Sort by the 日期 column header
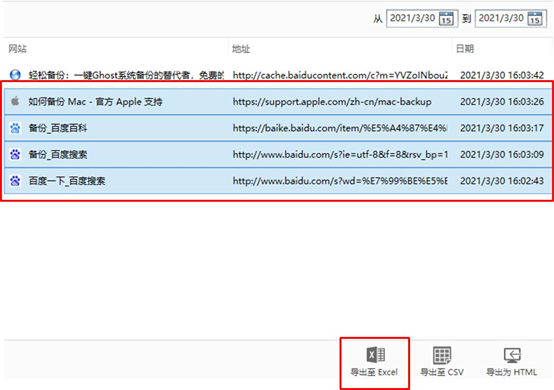This screenshot has height=390, width=554. pyautogui.click(x=465, y=49)
